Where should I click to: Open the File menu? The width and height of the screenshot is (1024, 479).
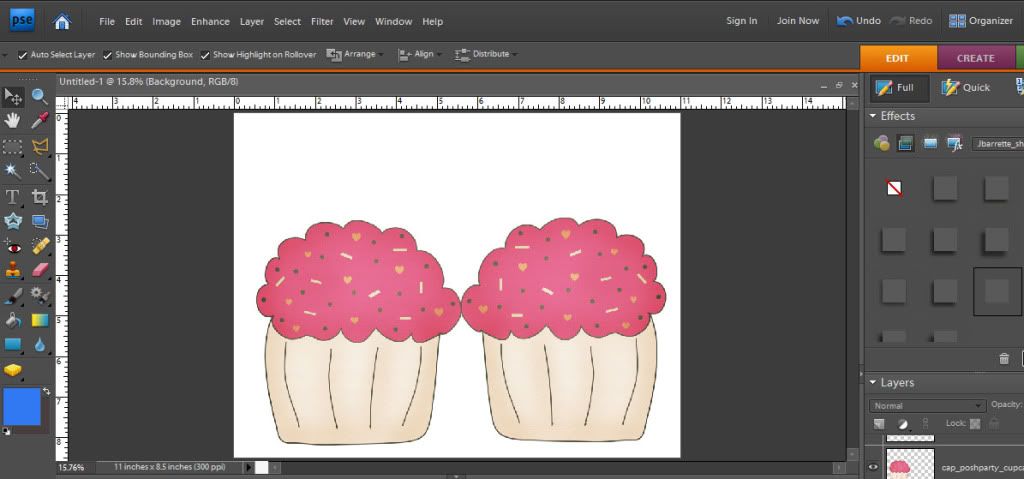click(x=107, y=22)
